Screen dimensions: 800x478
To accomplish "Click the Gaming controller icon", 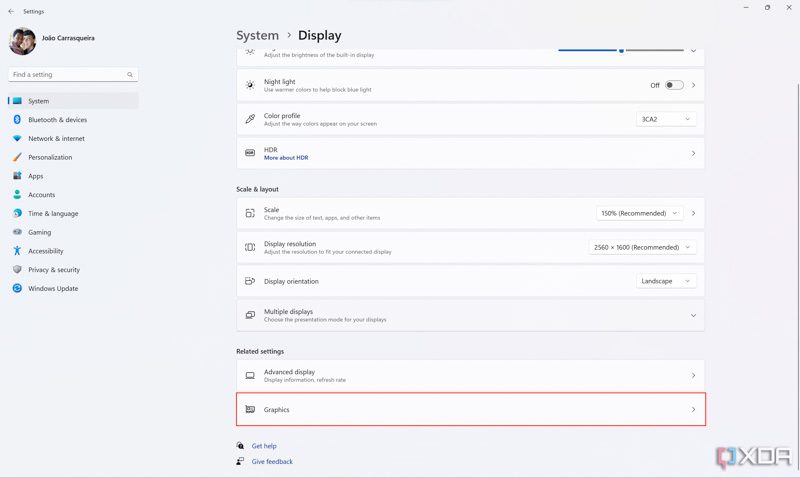I will click(17, 232).
